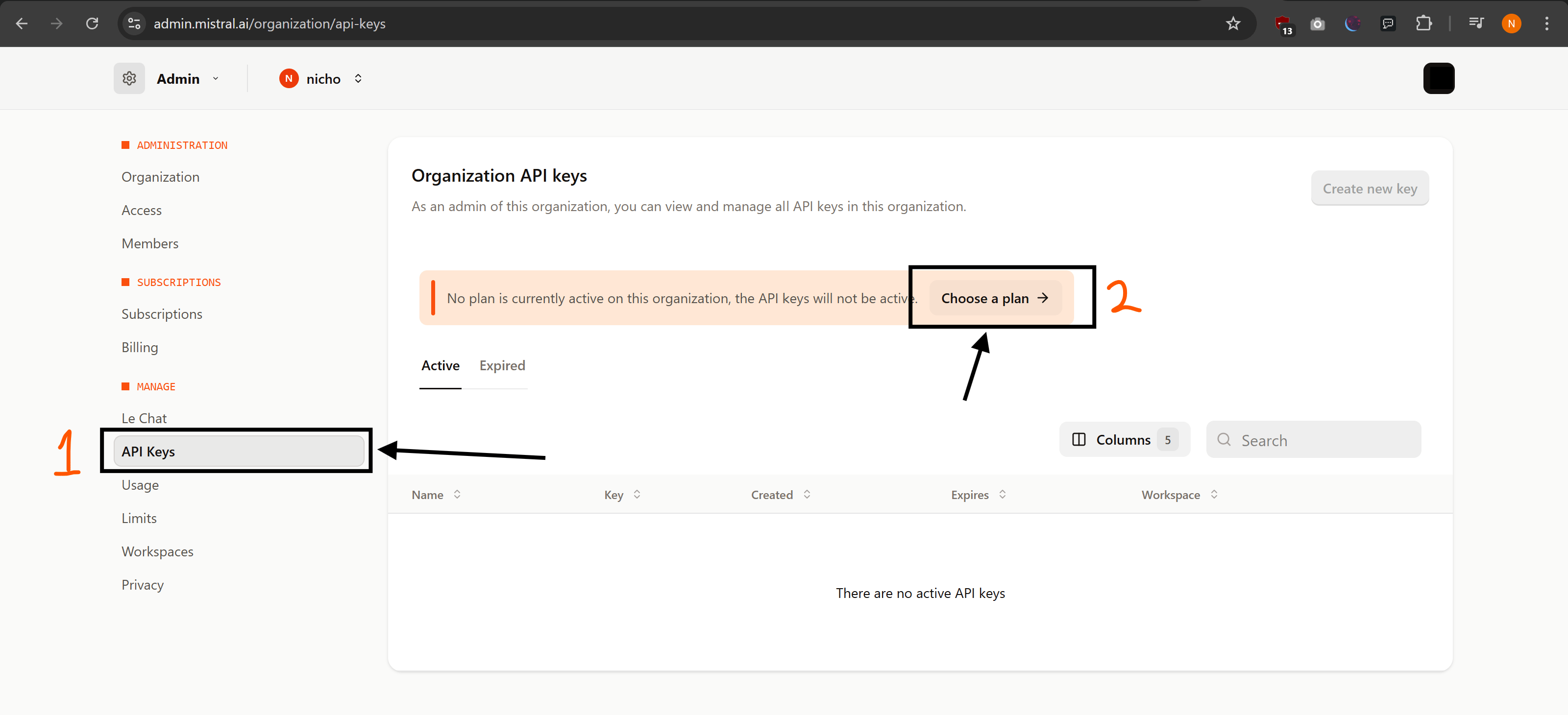
Task: Open Le Chat management page
Action: 144,418
